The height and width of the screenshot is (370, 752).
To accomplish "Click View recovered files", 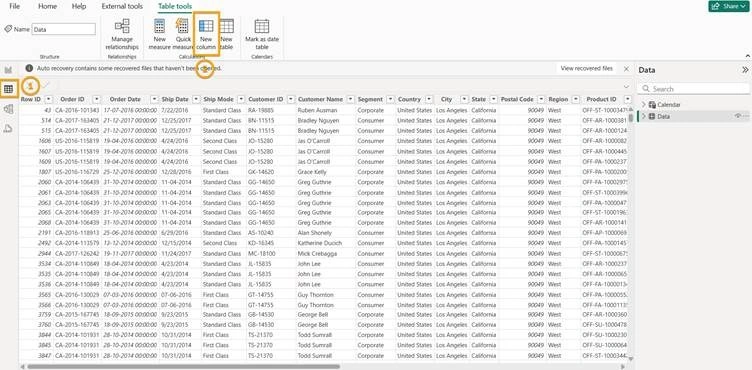I will point(587,69).
